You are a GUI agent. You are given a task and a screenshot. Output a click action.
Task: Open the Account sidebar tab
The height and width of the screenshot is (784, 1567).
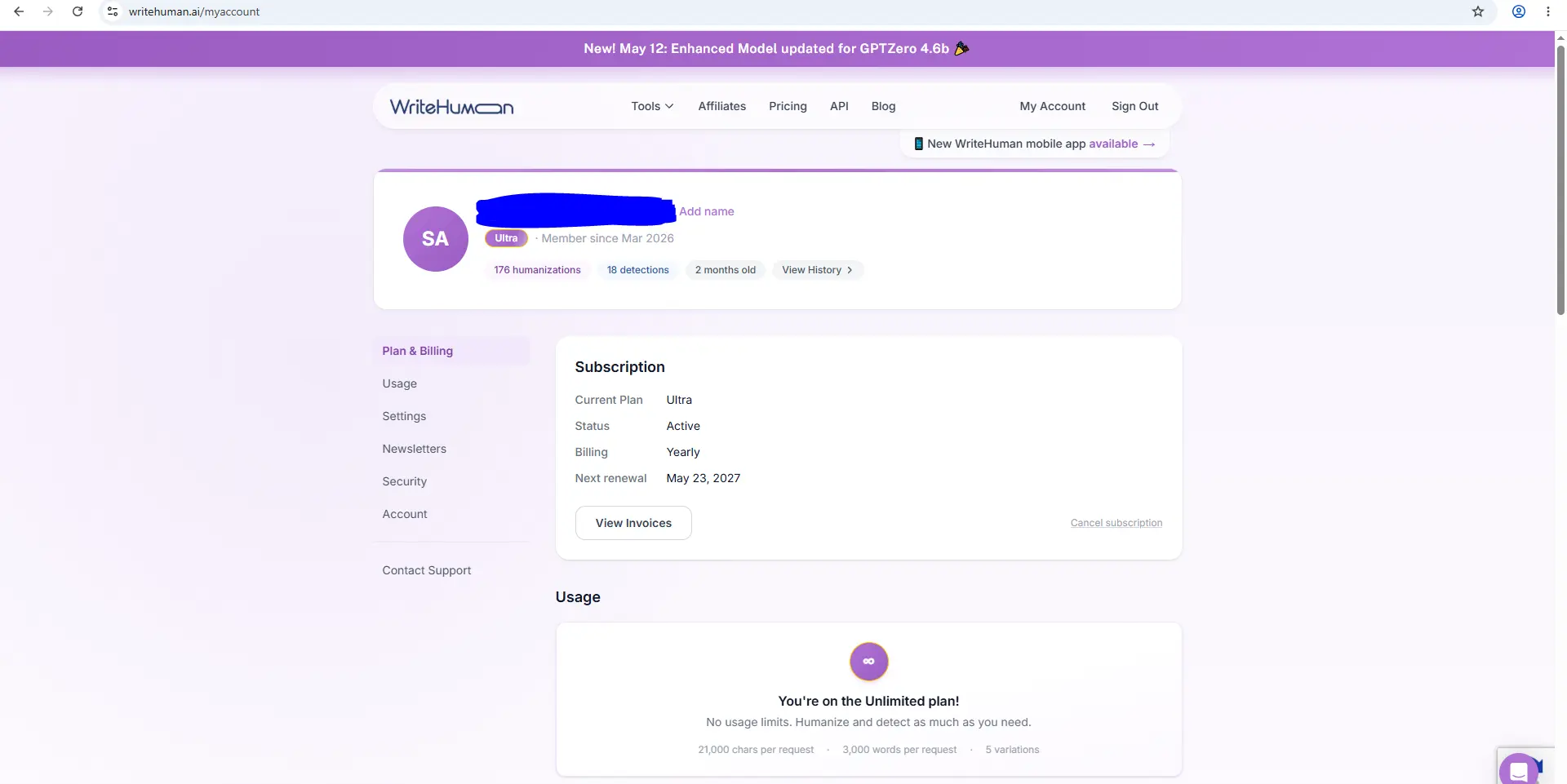(452, 514)
